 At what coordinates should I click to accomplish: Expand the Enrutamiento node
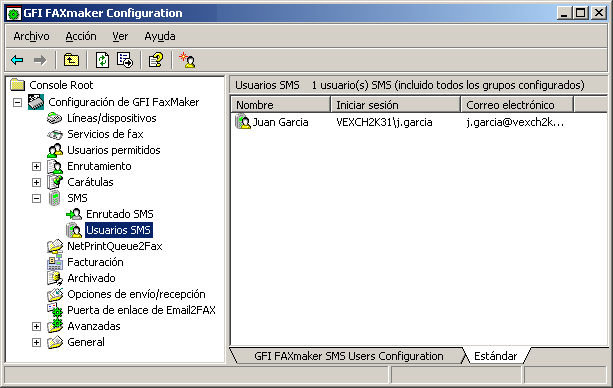coord(36,167)
